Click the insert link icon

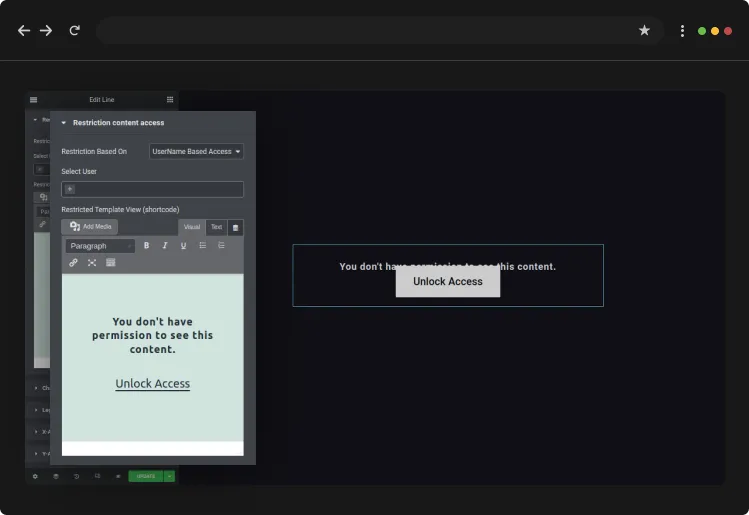(x=73, y=263)
